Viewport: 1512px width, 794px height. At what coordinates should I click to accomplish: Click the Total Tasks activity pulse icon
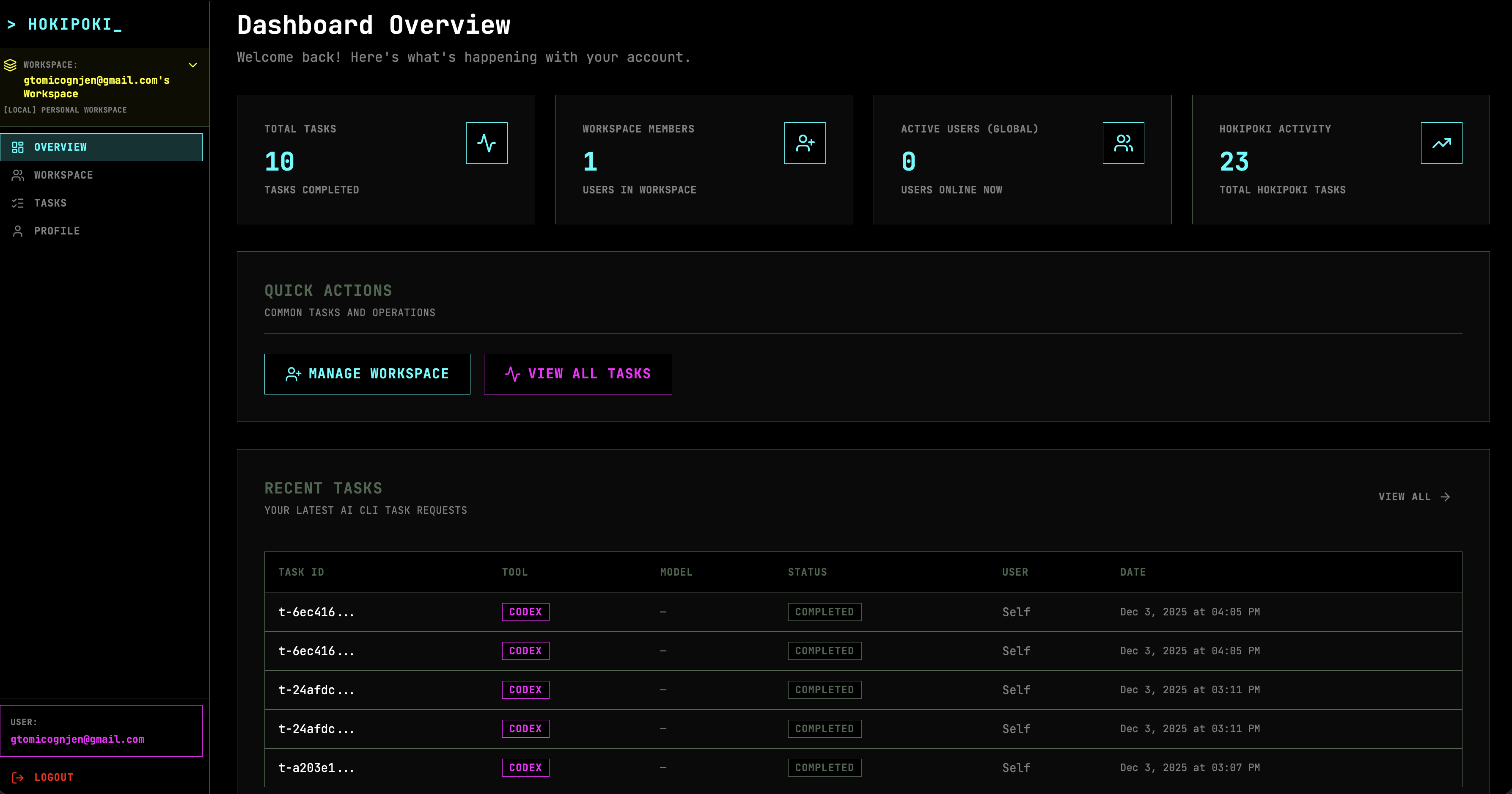tap(487, 143)
